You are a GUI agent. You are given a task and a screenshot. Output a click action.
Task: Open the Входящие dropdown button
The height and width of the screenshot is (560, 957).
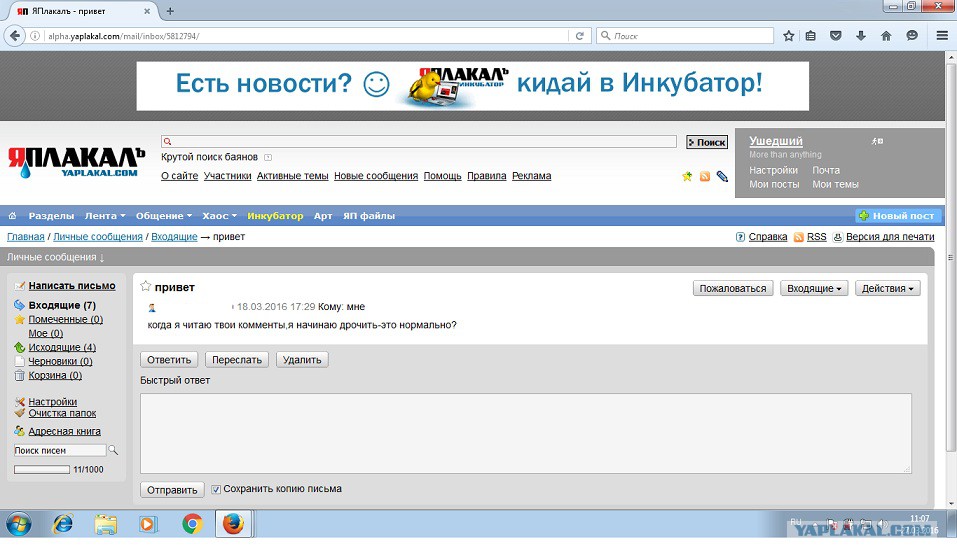pos(814,289)
